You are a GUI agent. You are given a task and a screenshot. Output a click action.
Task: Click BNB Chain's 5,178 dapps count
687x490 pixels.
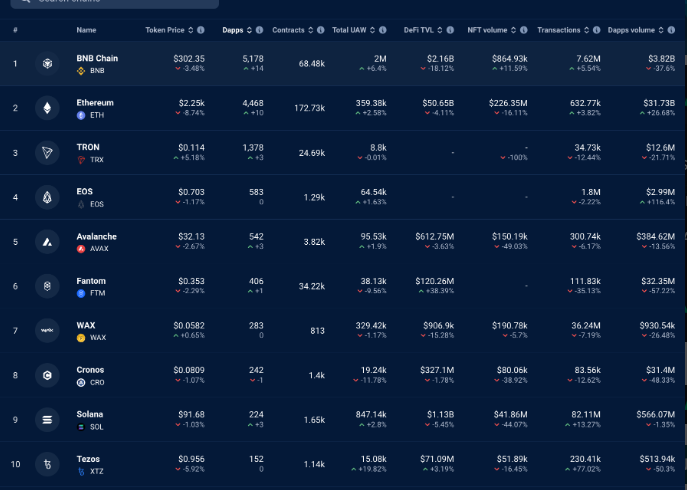click(253, 59)
